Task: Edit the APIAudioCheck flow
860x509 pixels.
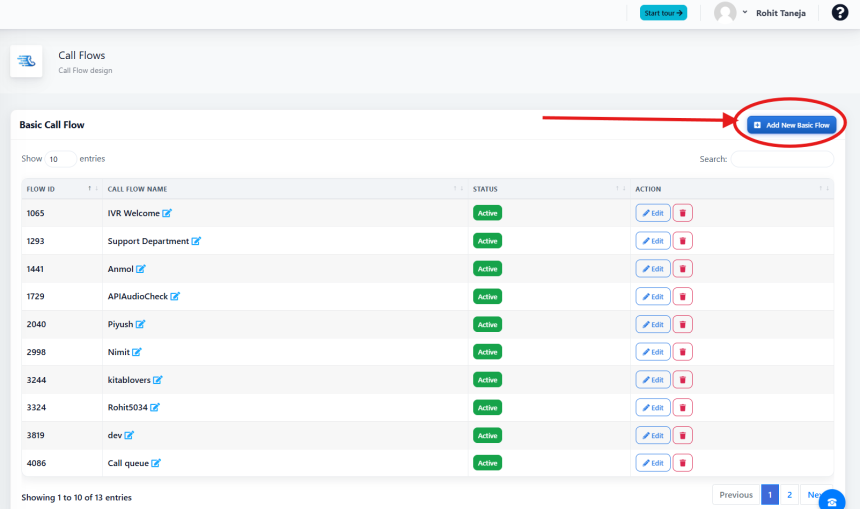Action: tap(653, 296)
